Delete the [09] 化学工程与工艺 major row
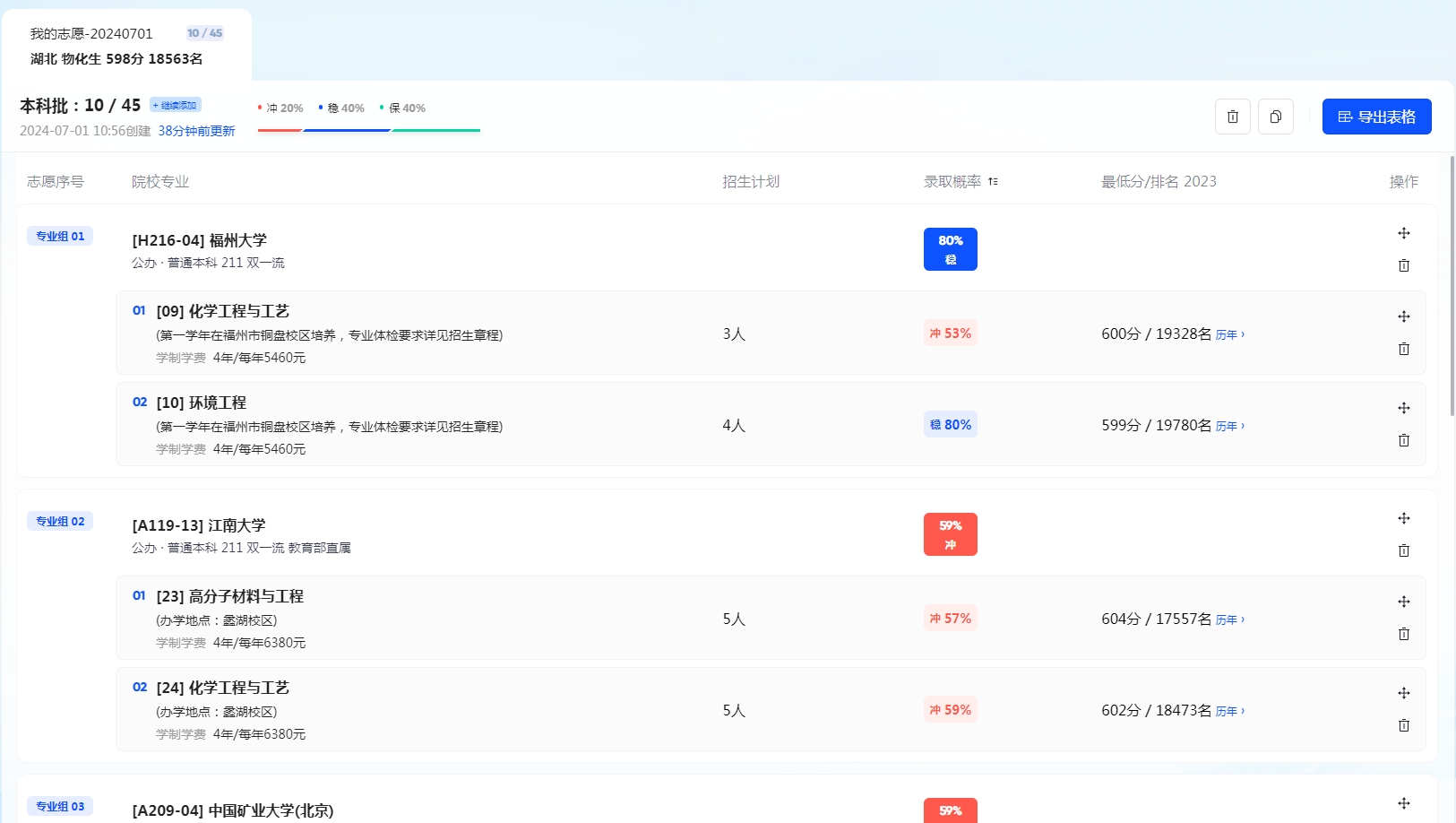This screenshot has width=1456, height=823. click(1404, 349)
